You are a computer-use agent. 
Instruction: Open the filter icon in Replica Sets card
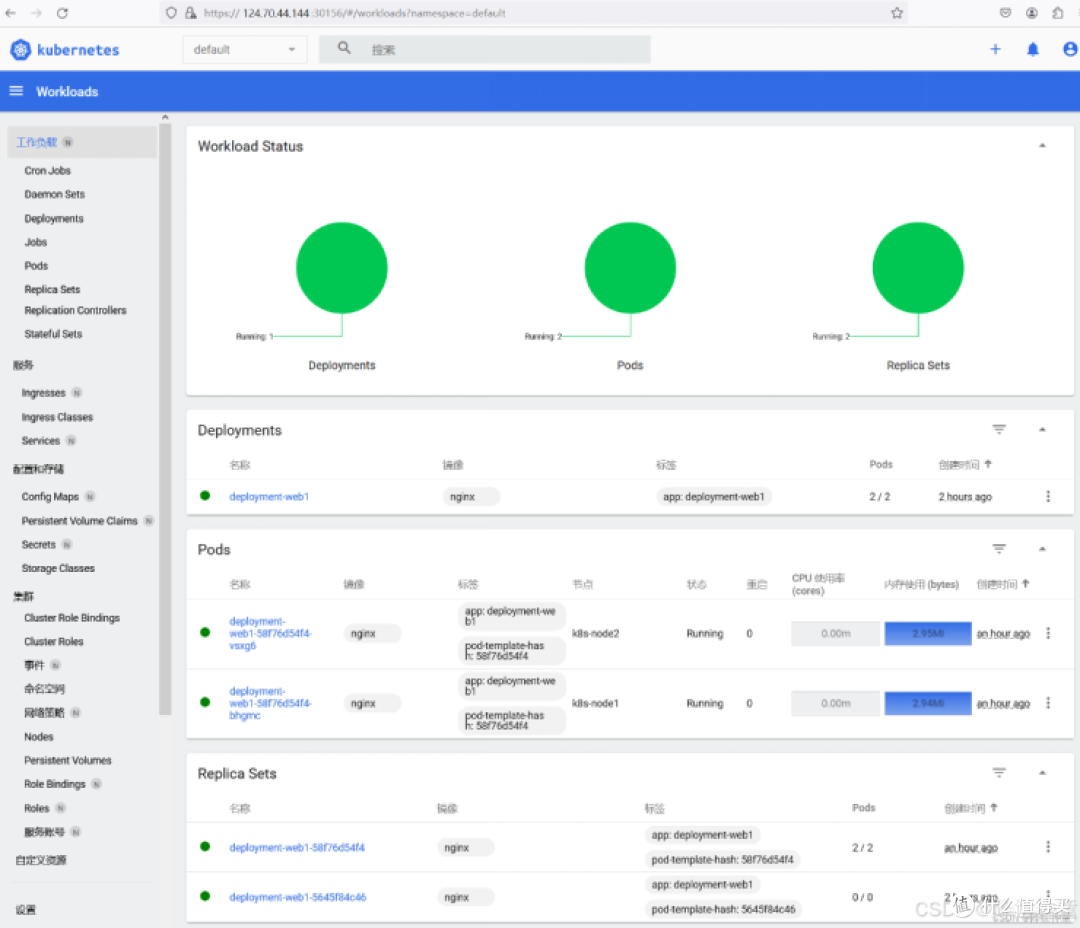(x=999, y=773)
